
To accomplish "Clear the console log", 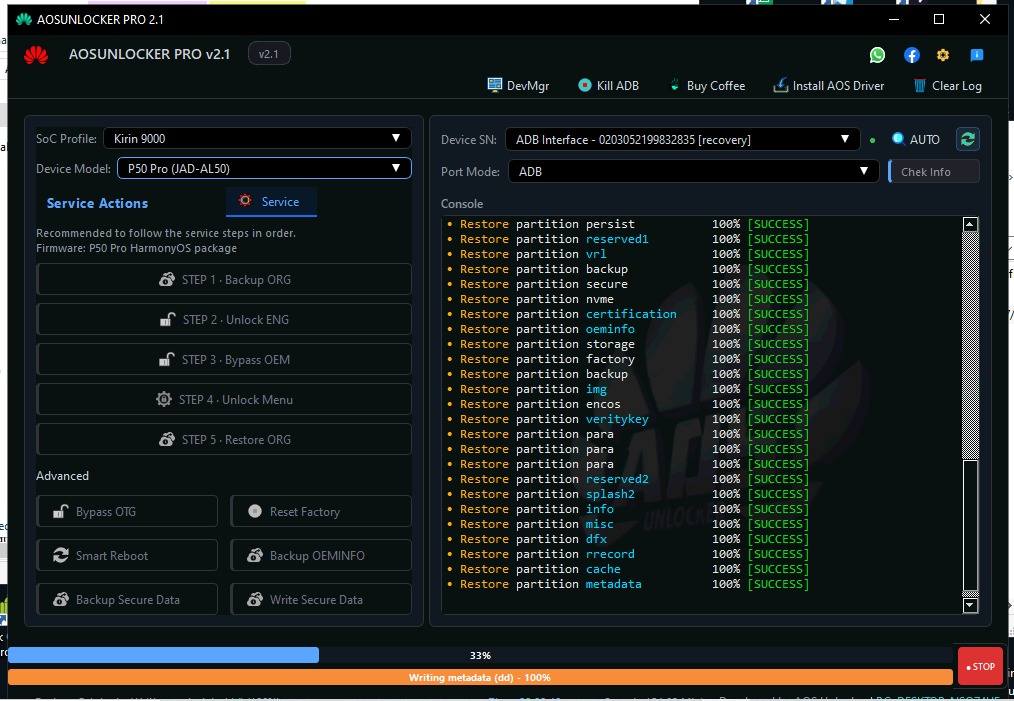I will [x=947, y=85].
